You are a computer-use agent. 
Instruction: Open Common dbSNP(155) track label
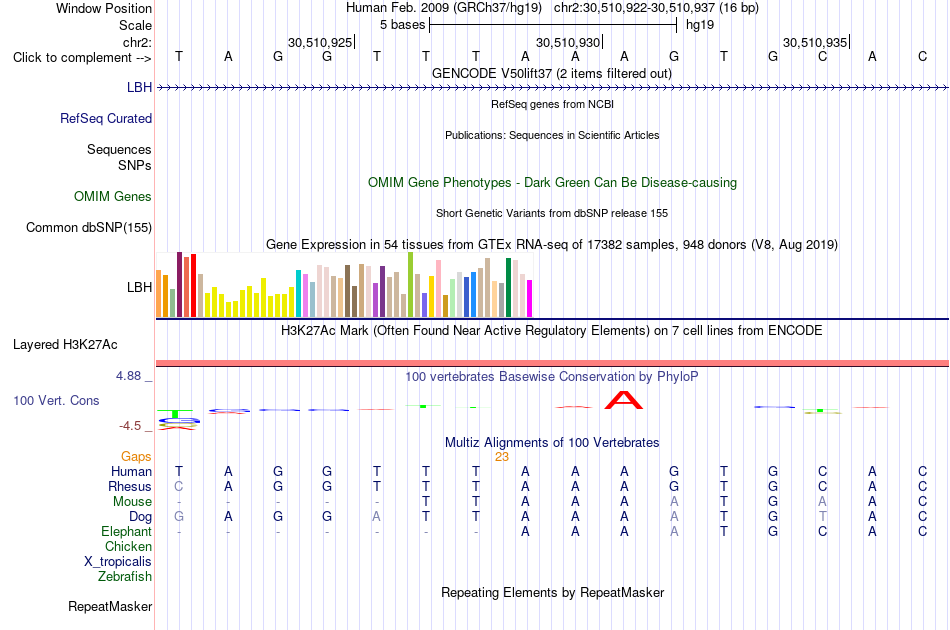tap(89, 227)
